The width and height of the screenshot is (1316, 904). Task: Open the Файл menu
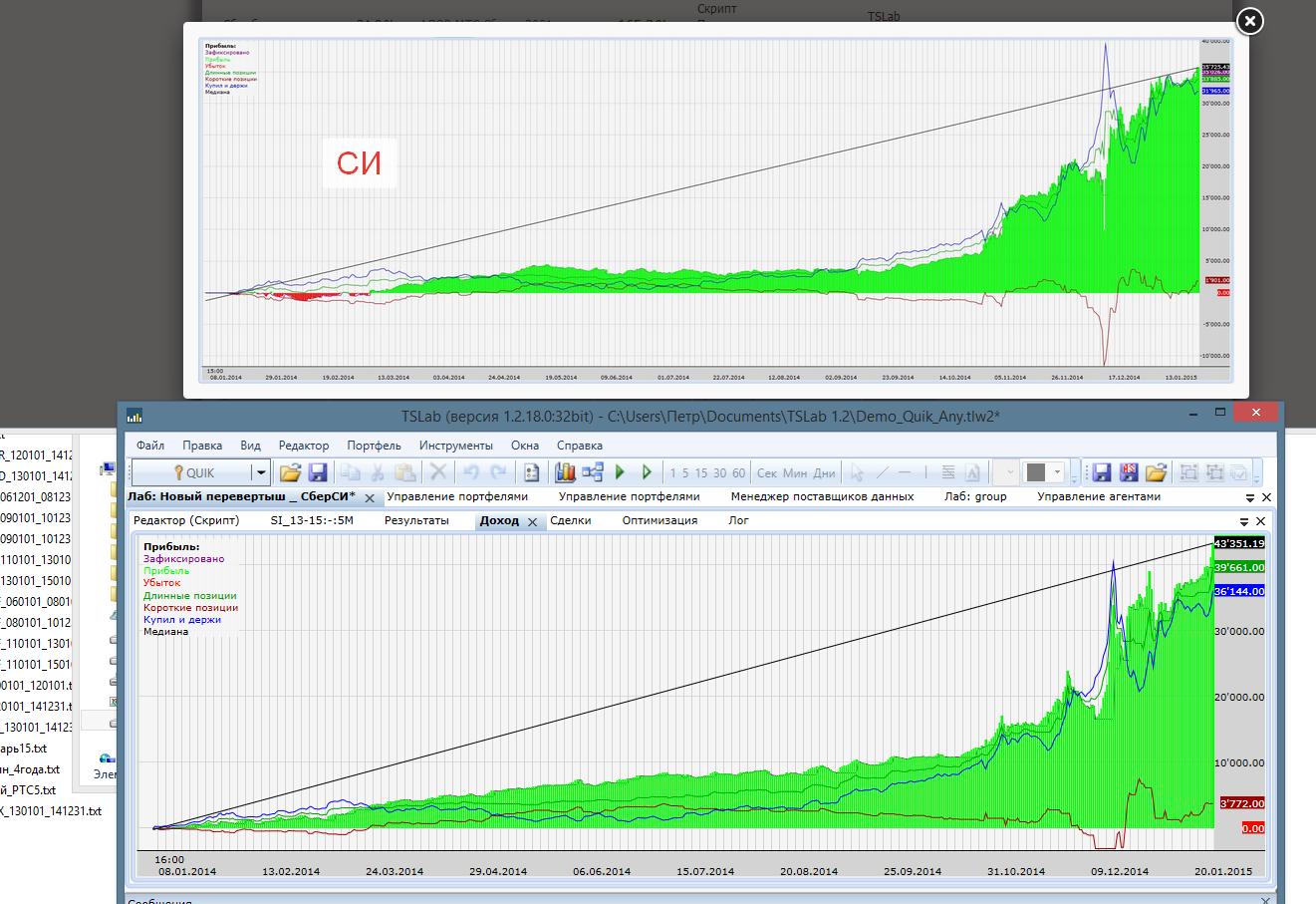(x=150, y=446)
